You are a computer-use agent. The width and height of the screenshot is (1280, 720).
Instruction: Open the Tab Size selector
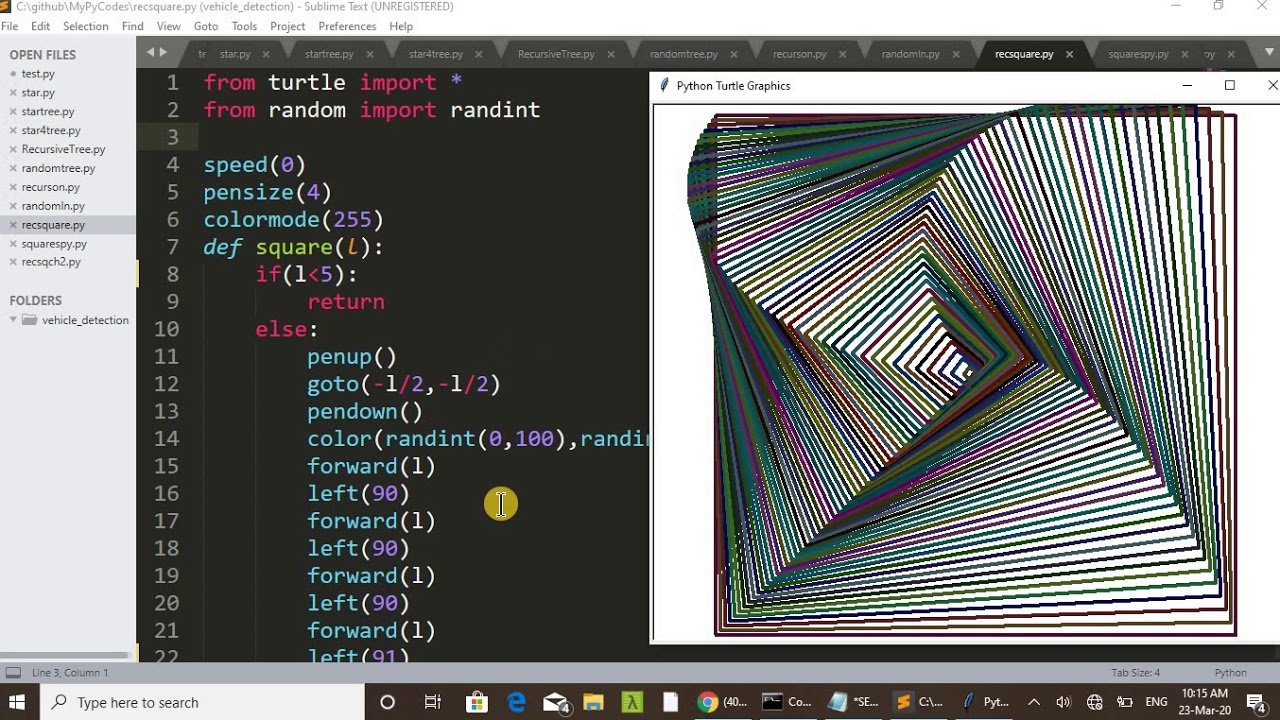(1135, 673)
